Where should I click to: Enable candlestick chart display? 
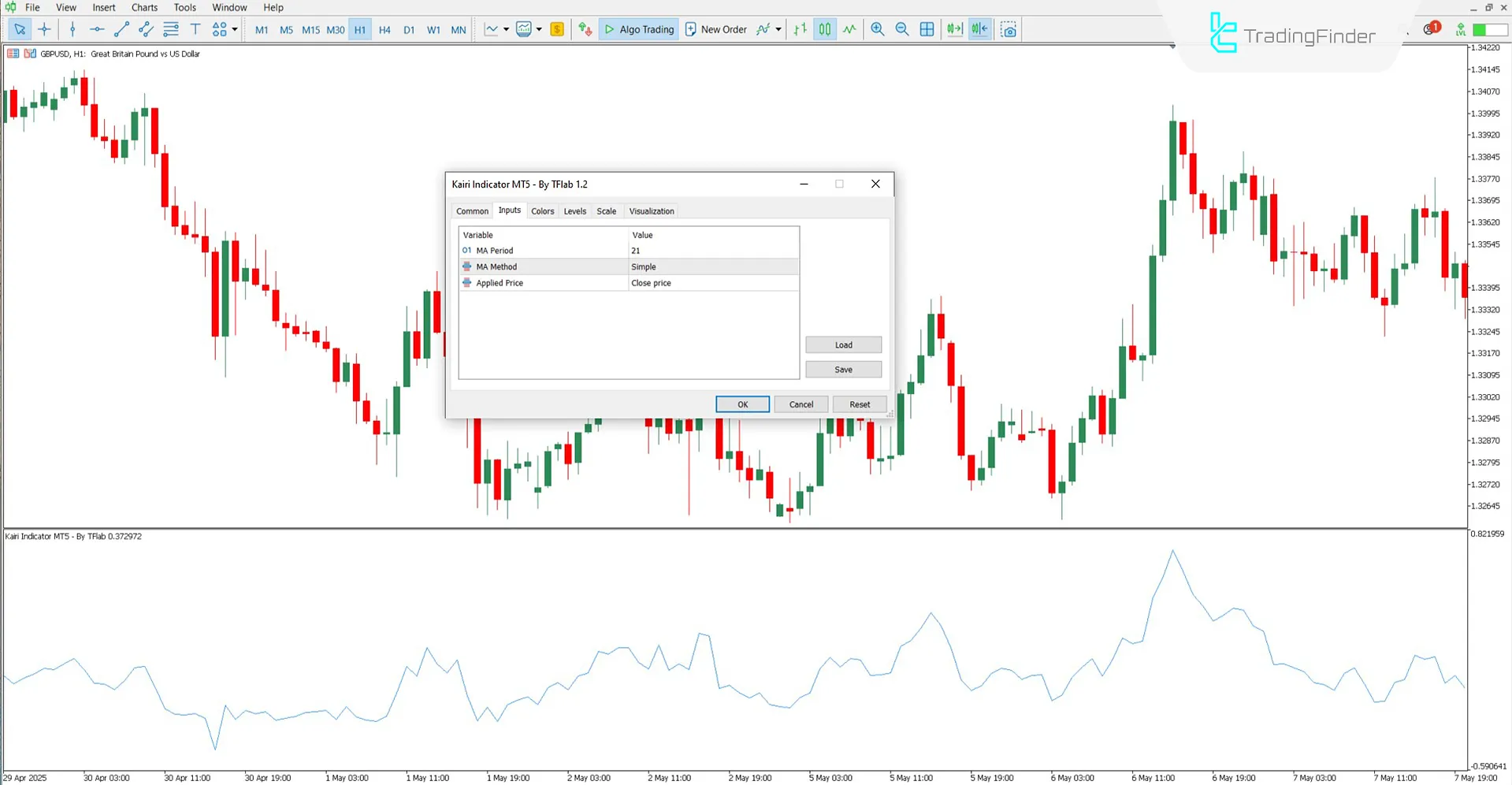point(824,29)
